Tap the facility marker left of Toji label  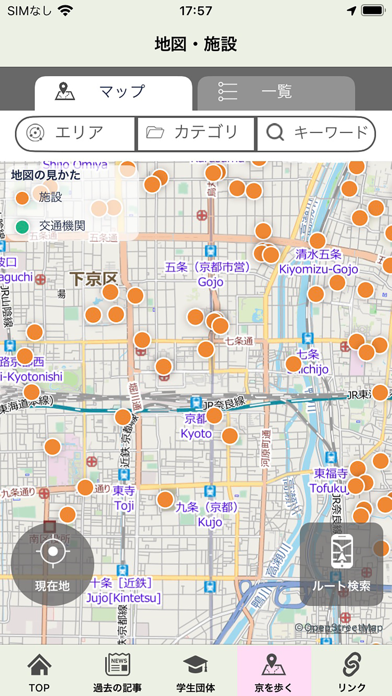85,487
